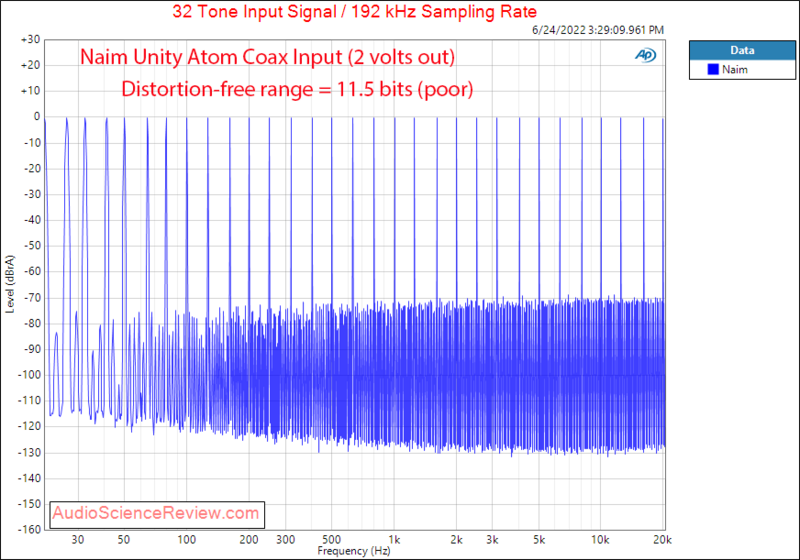Click the Distortion-free range = 11.5 bits annotation
Viewport: 800px width, 560px height.
click(x=297, y=89)
